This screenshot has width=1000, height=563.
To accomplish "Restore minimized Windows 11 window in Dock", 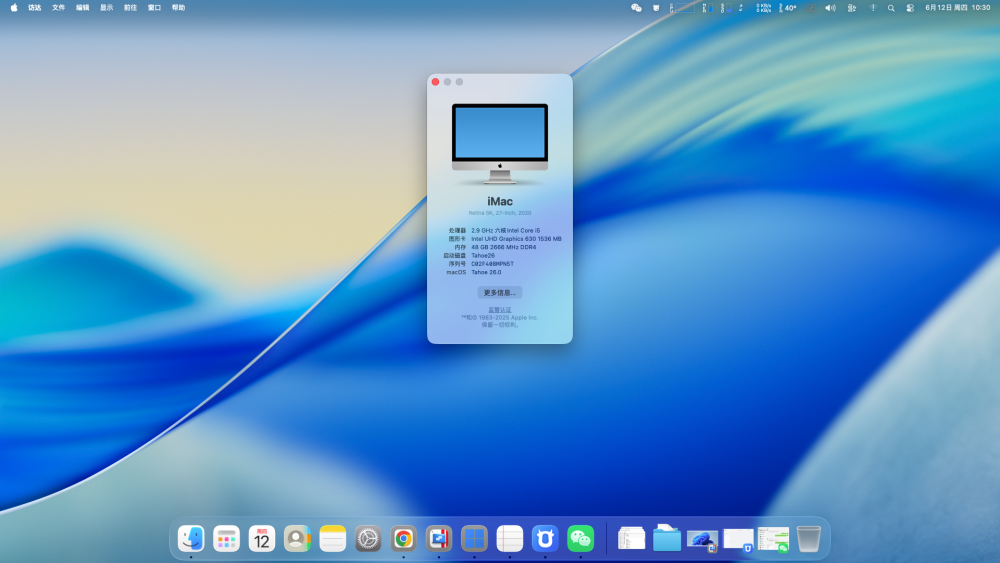I will (702, 540).
